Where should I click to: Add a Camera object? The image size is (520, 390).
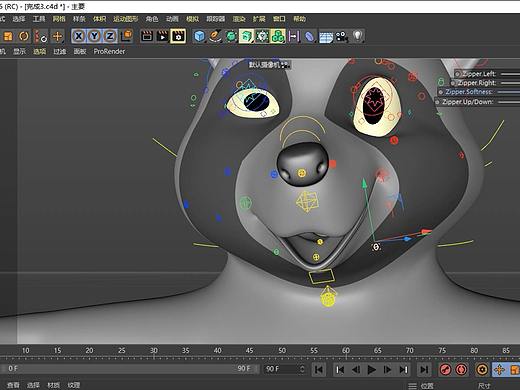(342, 36)
